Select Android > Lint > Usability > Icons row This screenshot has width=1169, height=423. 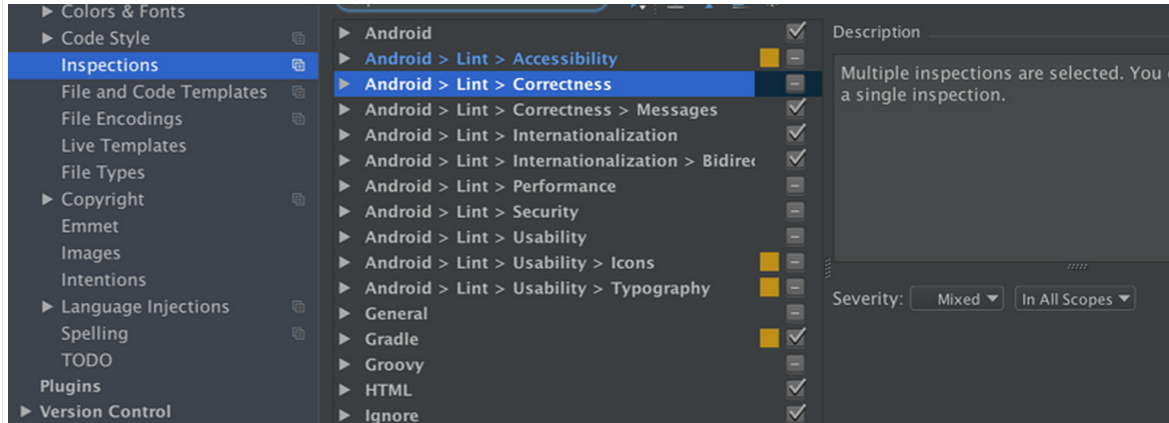point(578,263)
